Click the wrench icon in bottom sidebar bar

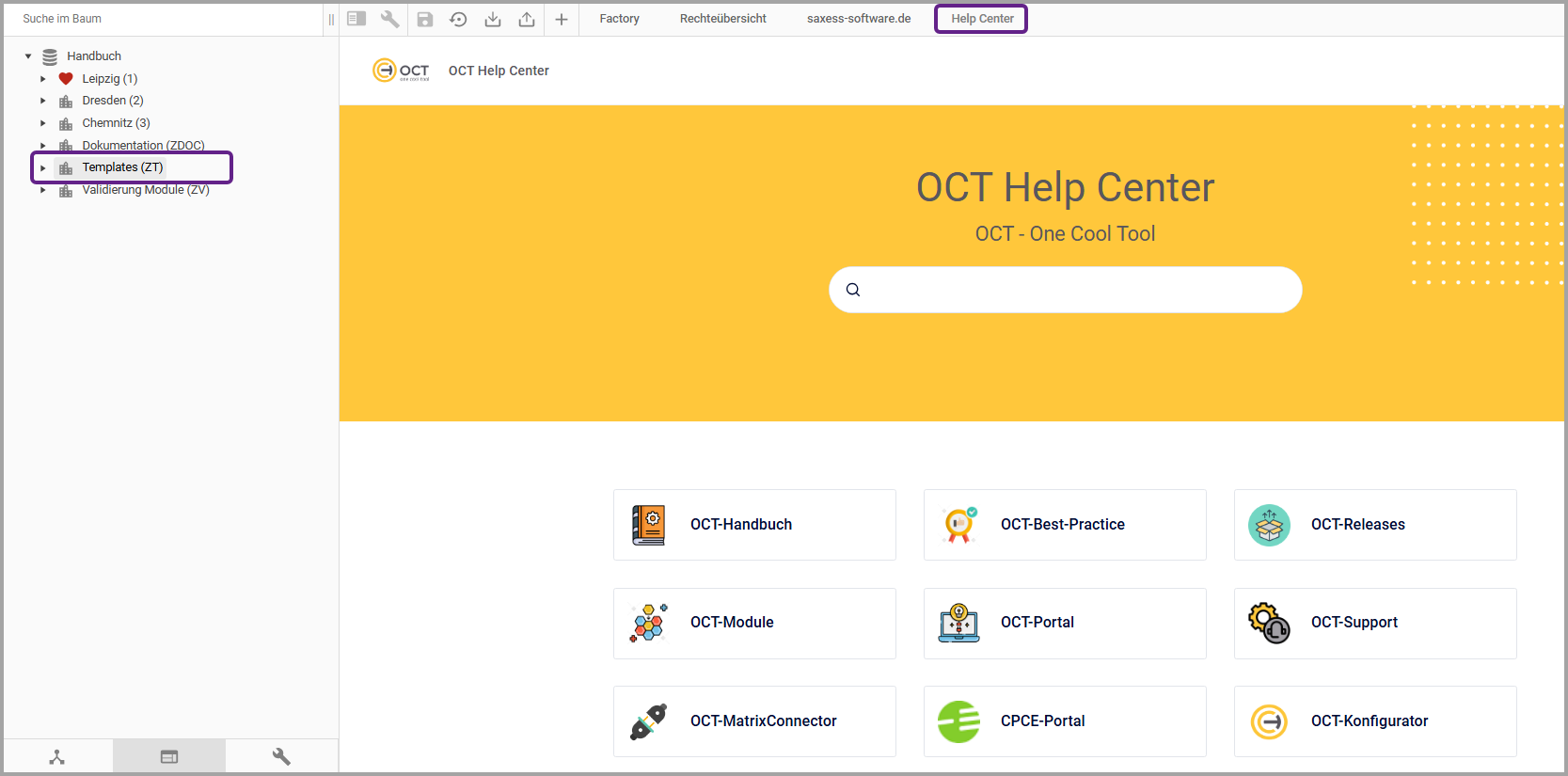click(x=281, y=756)
